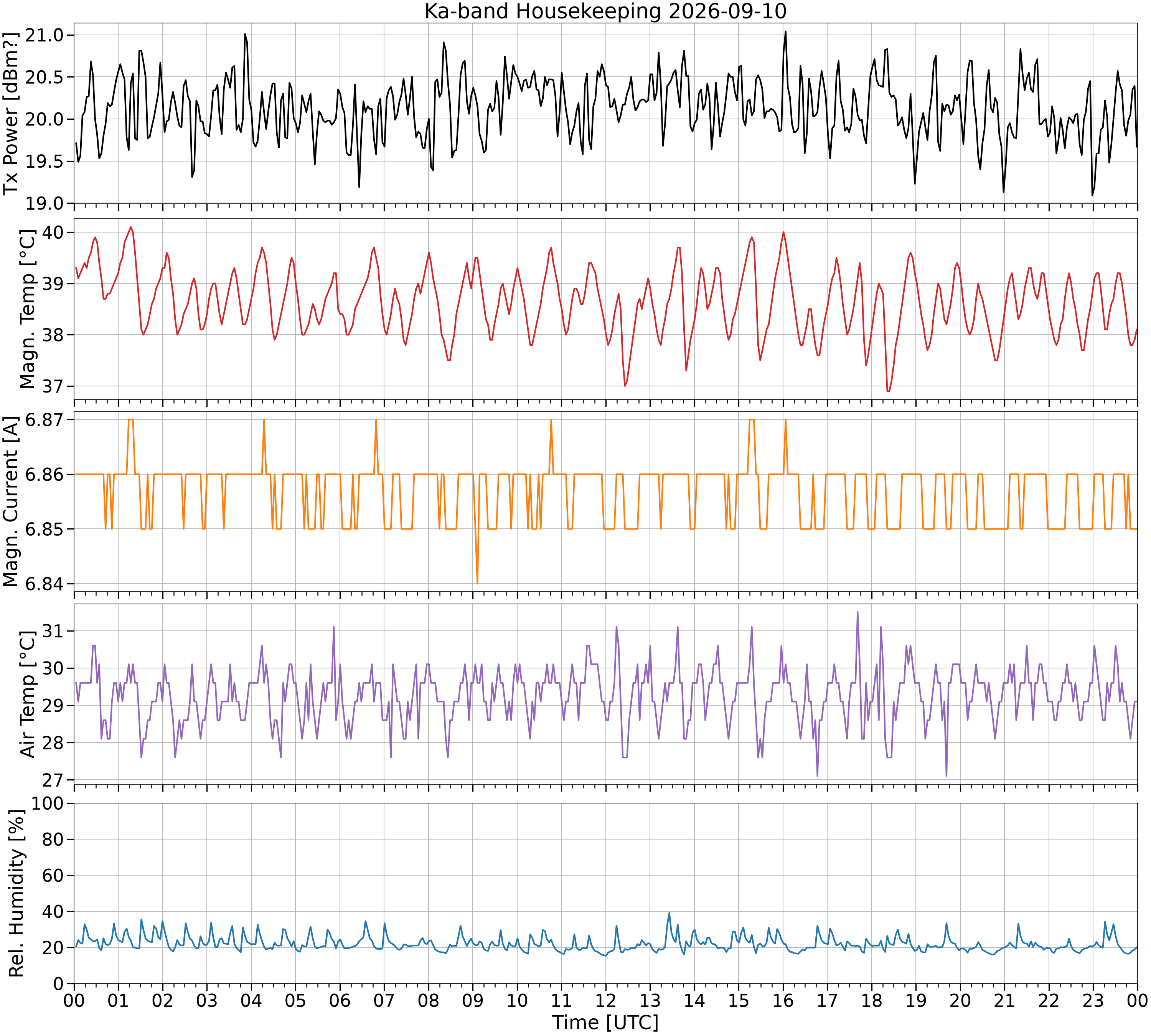Click the Air Temp y-axis label

point(27,694)
